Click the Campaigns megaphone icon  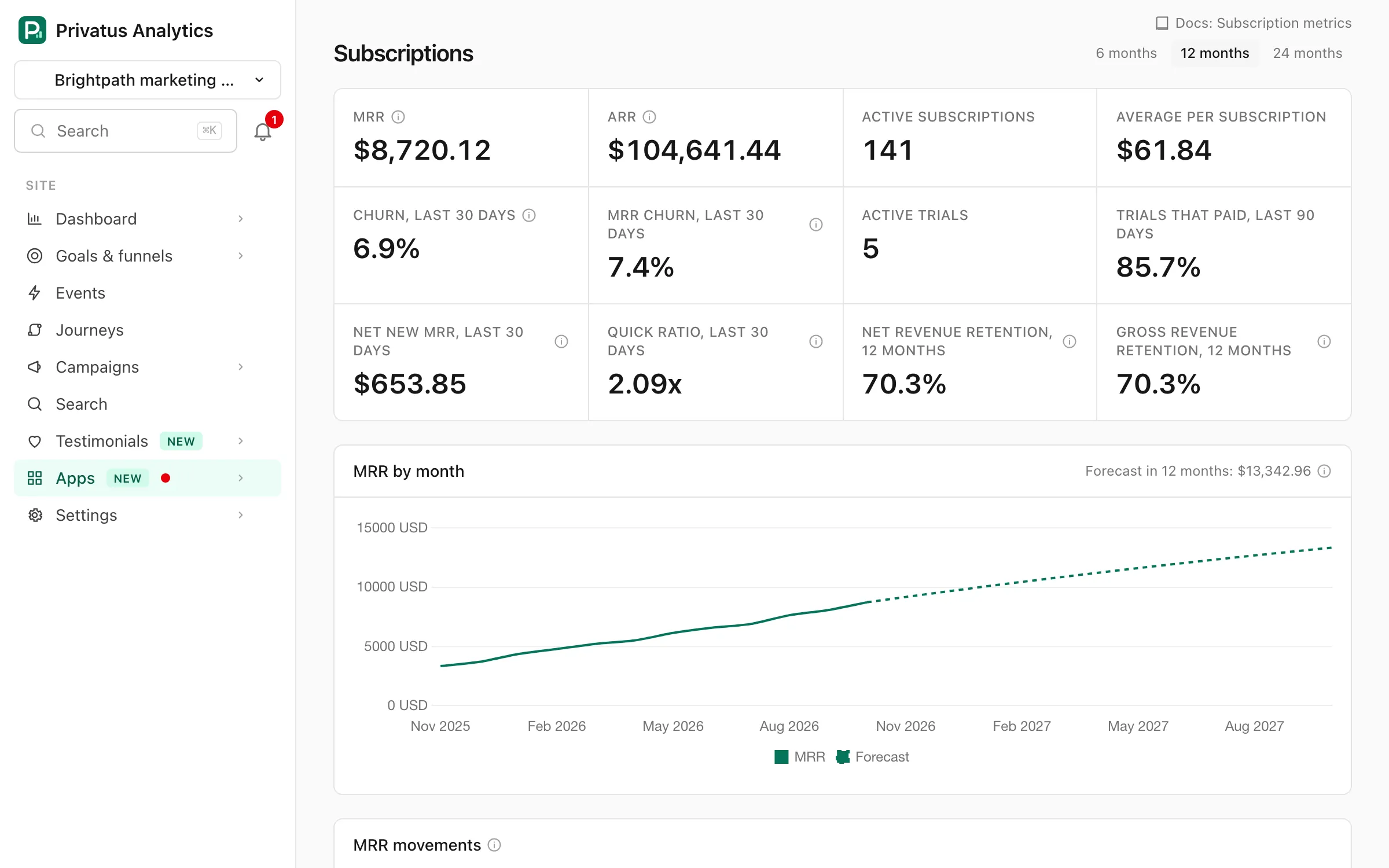(35, 367)
